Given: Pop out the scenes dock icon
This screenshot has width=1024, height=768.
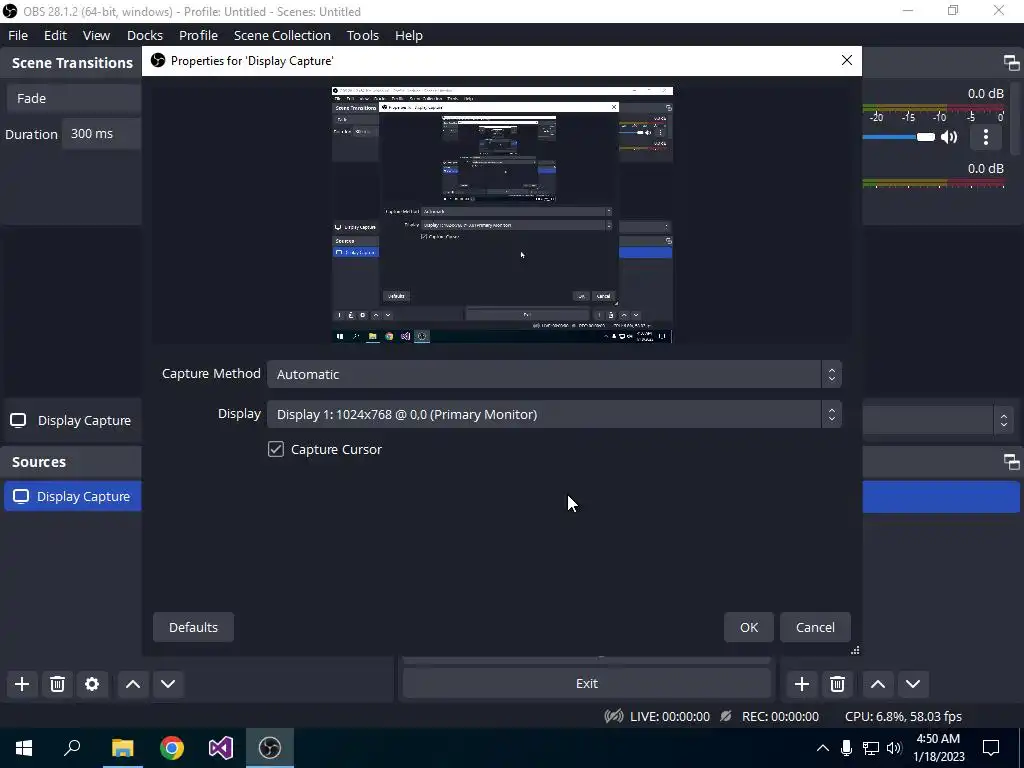Looking at the screenshot, I should tap(1012, 462).
